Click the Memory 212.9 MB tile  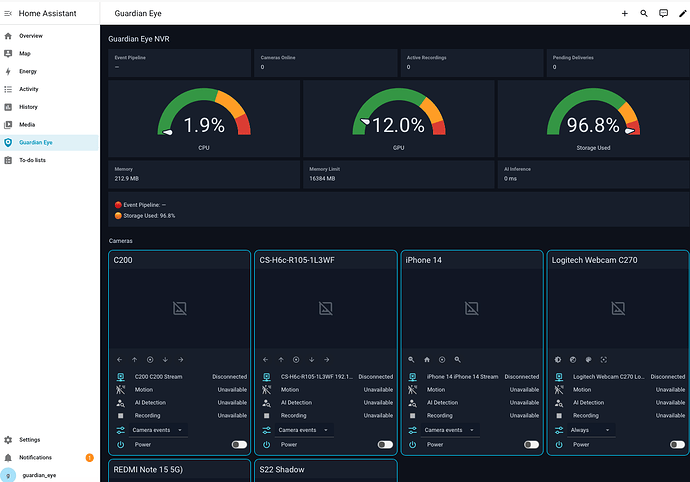click(x=204, y=174)
